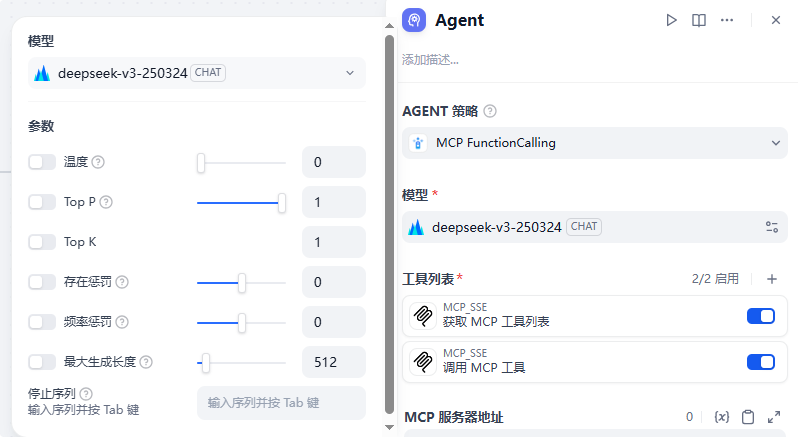Screen dimensions: 798x437
Task: Run the Agent node with play icon
Action: (672, 20)
